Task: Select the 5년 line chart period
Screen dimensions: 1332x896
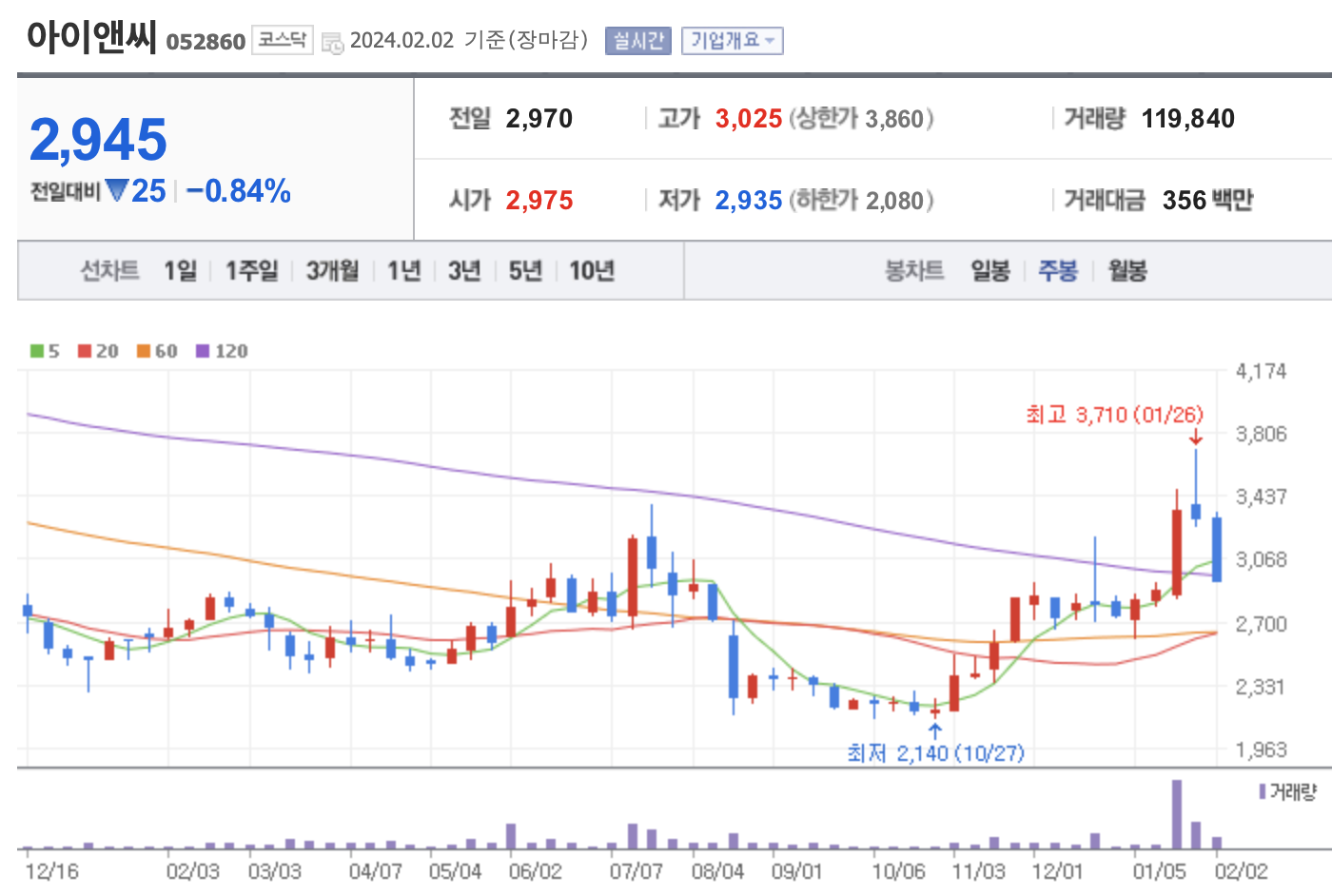Action: pyautogui.click(x=525, y=271)
